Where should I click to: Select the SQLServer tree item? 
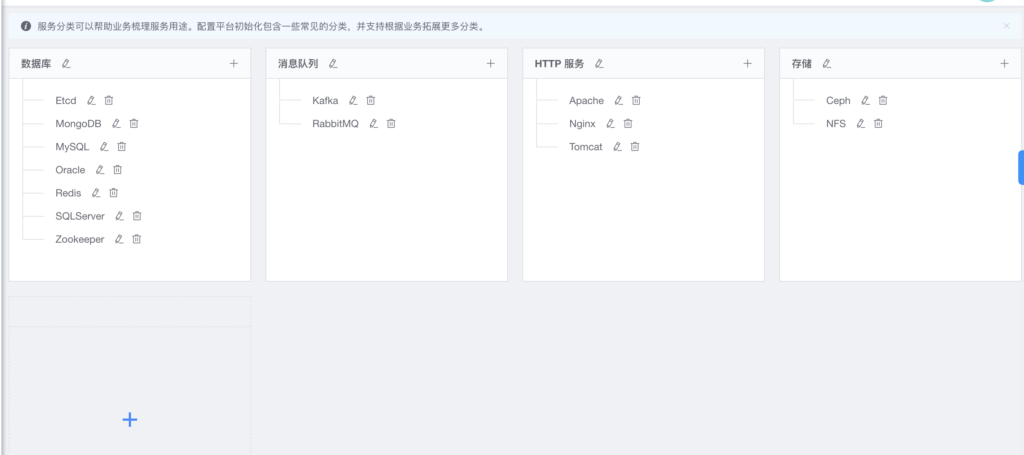pyautogui.click(x=80, y=216)
